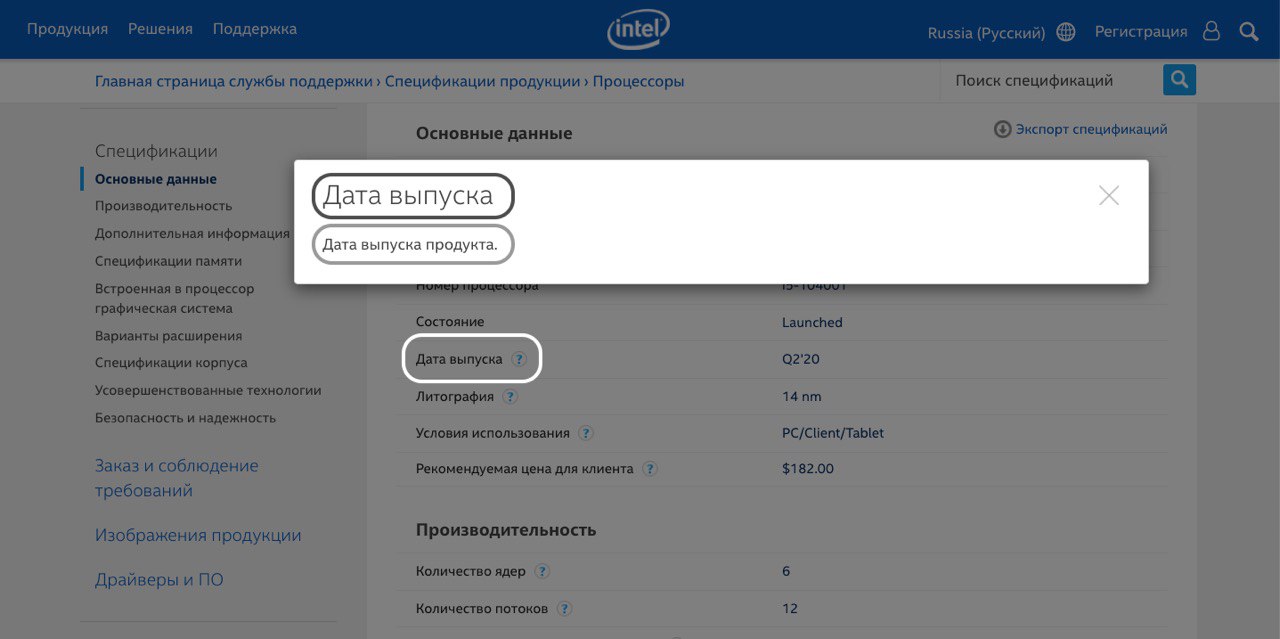Open help icon next to Количество ядер

pyautogui.click(x=542, y=571)
